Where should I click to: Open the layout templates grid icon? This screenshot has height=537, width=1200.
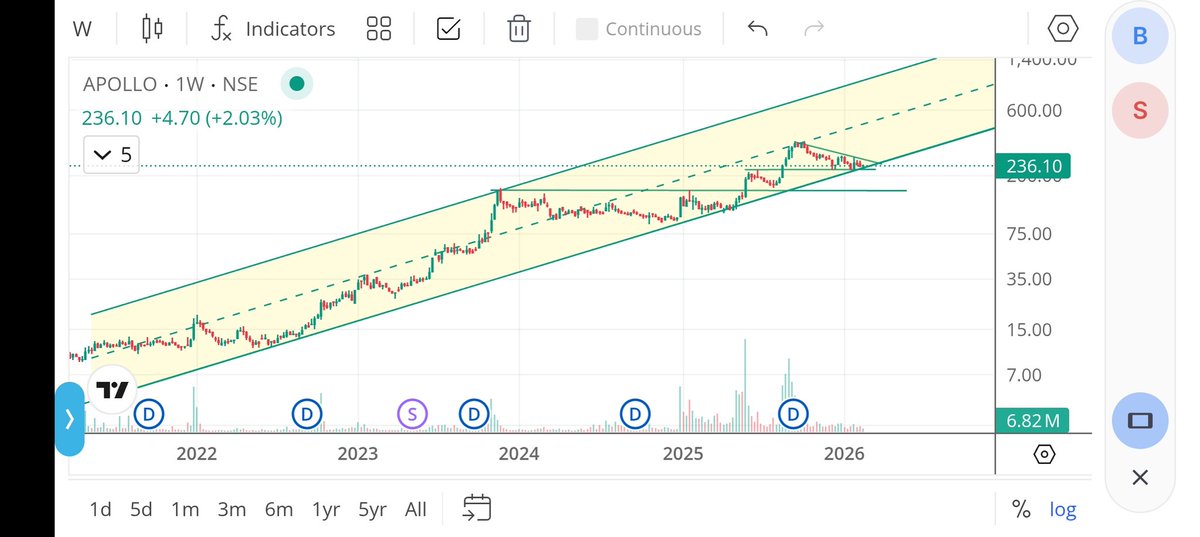click(379, 29)
